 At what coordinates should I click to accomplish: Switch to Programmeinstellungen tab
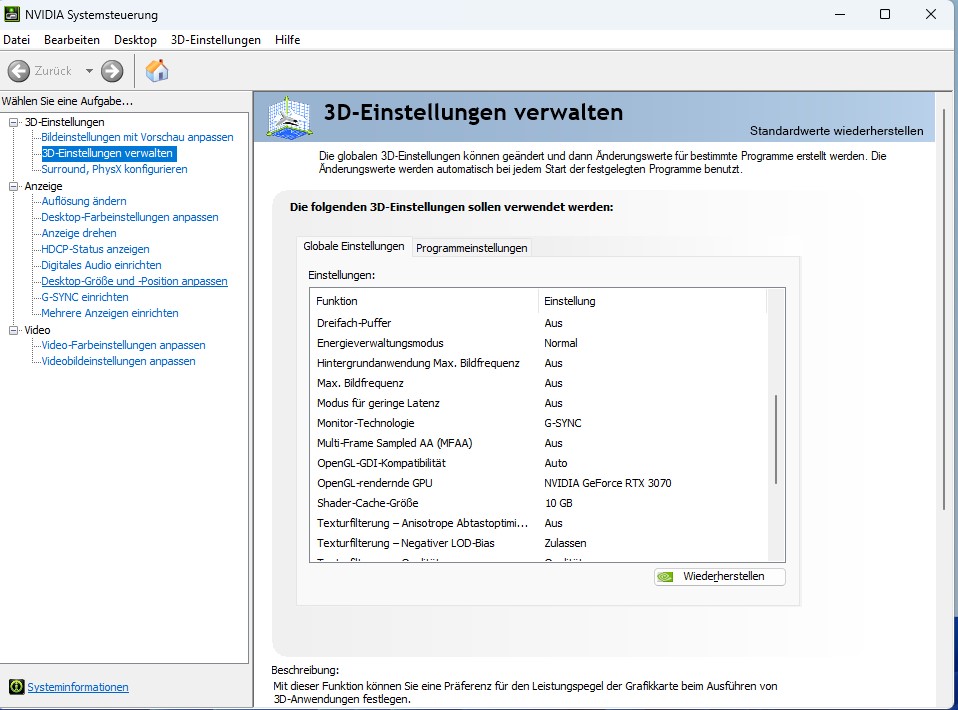click(x=472, y=248)
